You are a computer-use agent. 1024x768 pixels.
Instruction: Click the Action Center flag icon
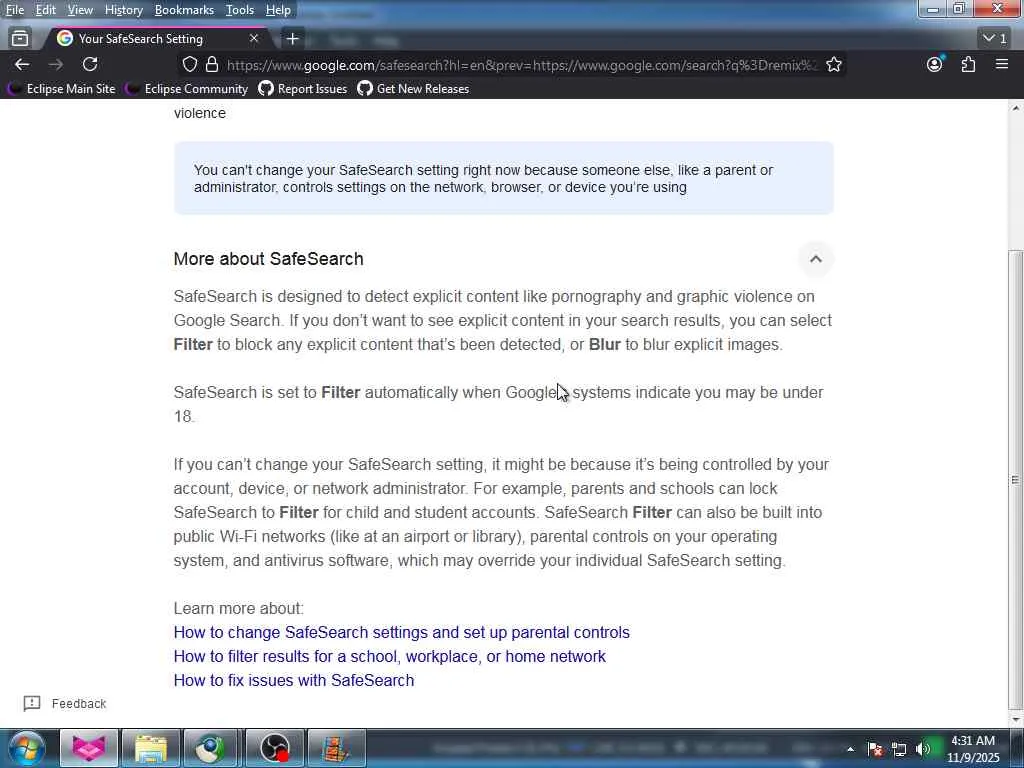point(875,749)
